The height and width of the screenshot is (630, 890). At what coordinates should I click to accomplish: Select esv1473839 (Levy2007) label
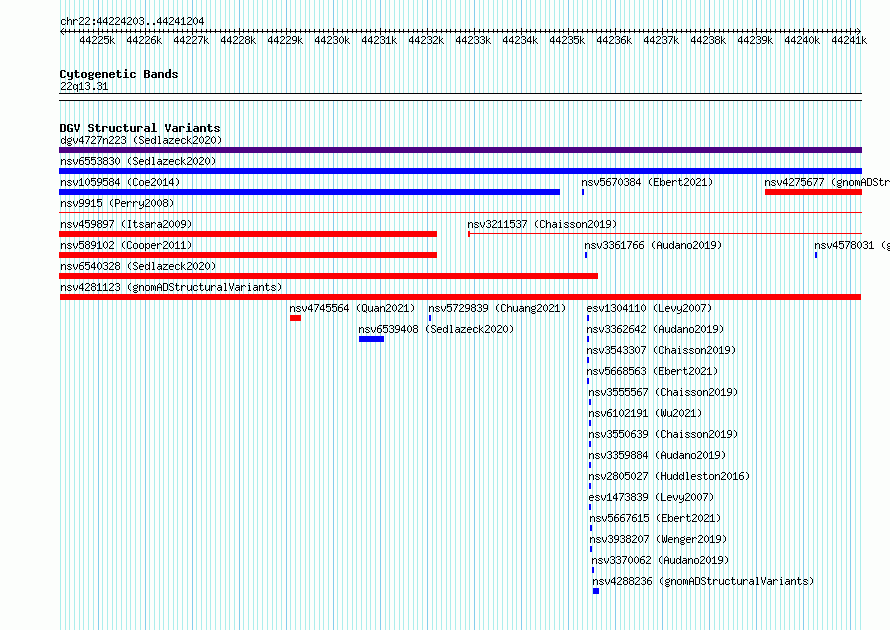651,497
